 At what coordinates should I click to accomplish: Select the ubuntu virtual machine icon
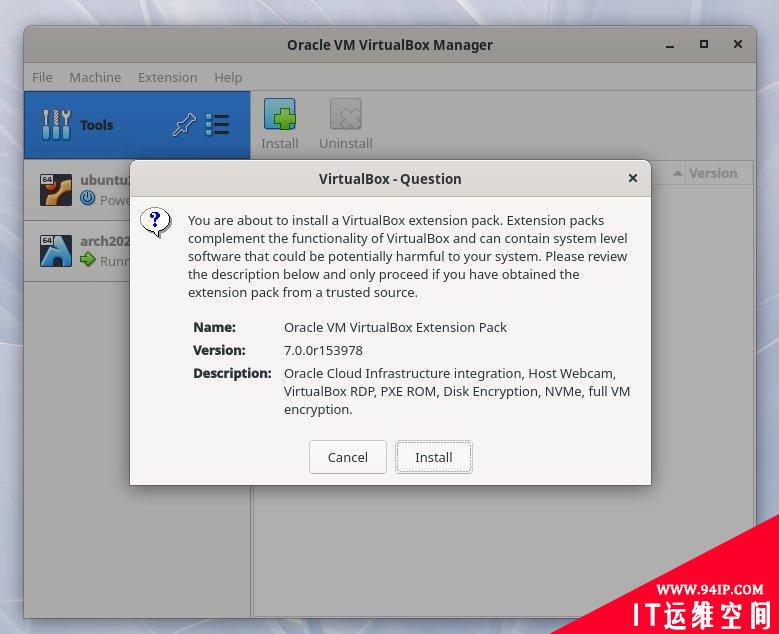pos(56,189)
